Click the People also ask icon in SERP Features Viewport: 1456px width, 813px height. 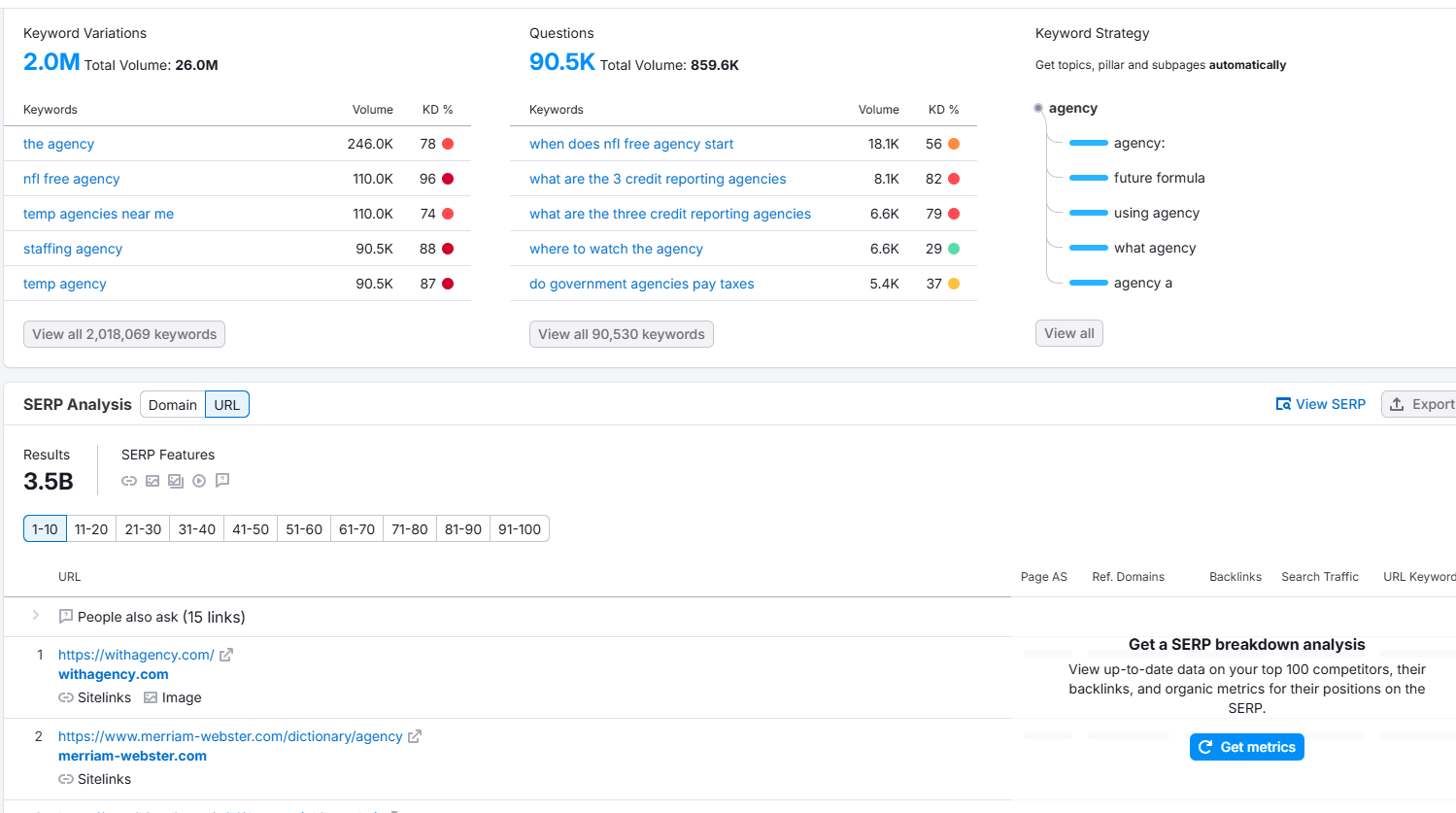tap(222, 480)
